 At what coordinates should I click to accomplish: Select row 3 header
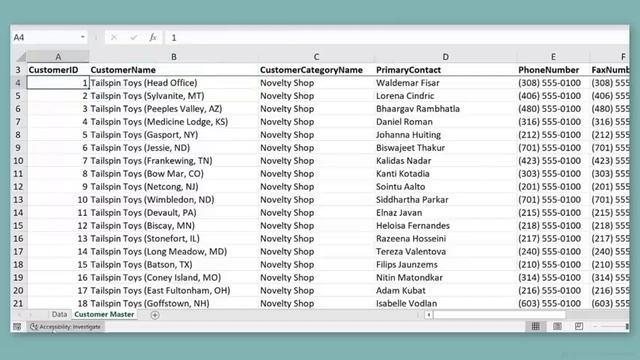coord(18,70)
